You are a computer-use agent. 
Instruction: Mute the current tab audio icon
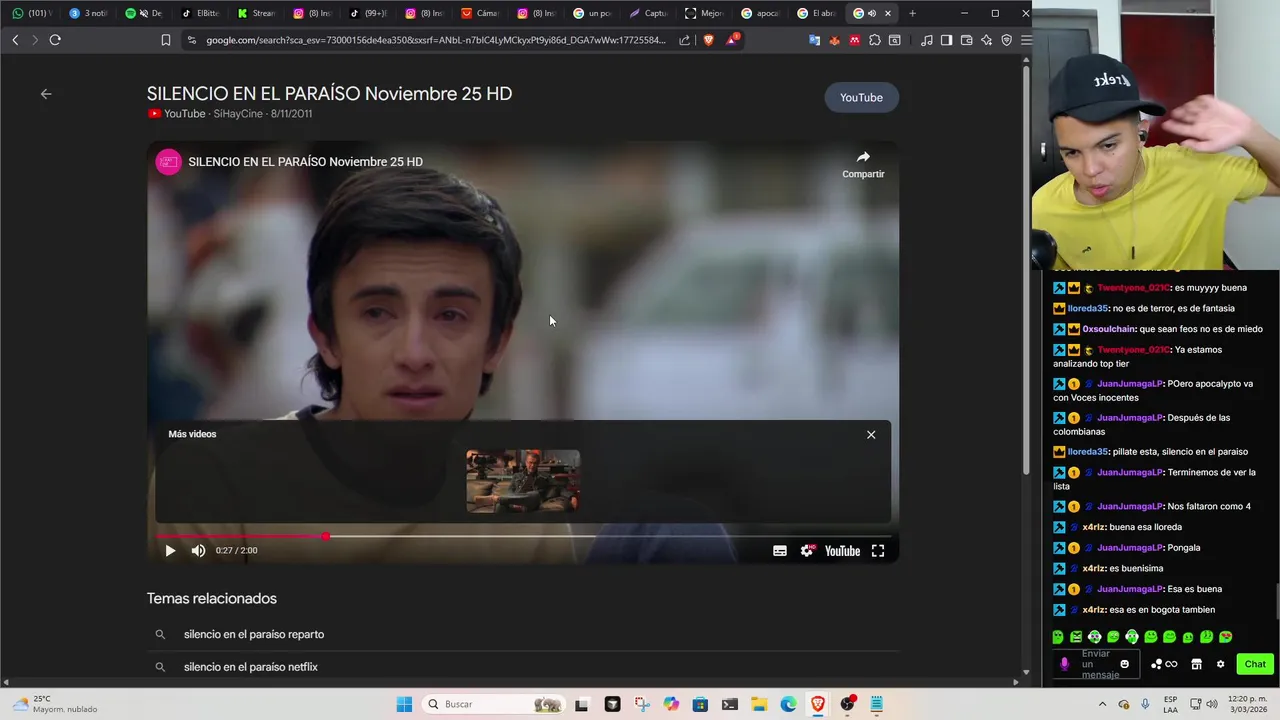(872, 13)
